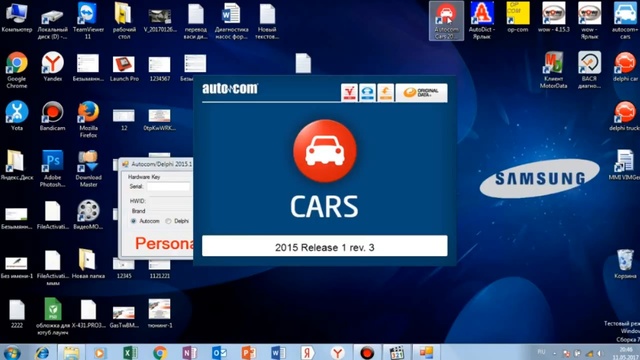This screenshot has width=640, height=360.
Task: Launch the Yandex desktop shortcut
Action: 53,66
